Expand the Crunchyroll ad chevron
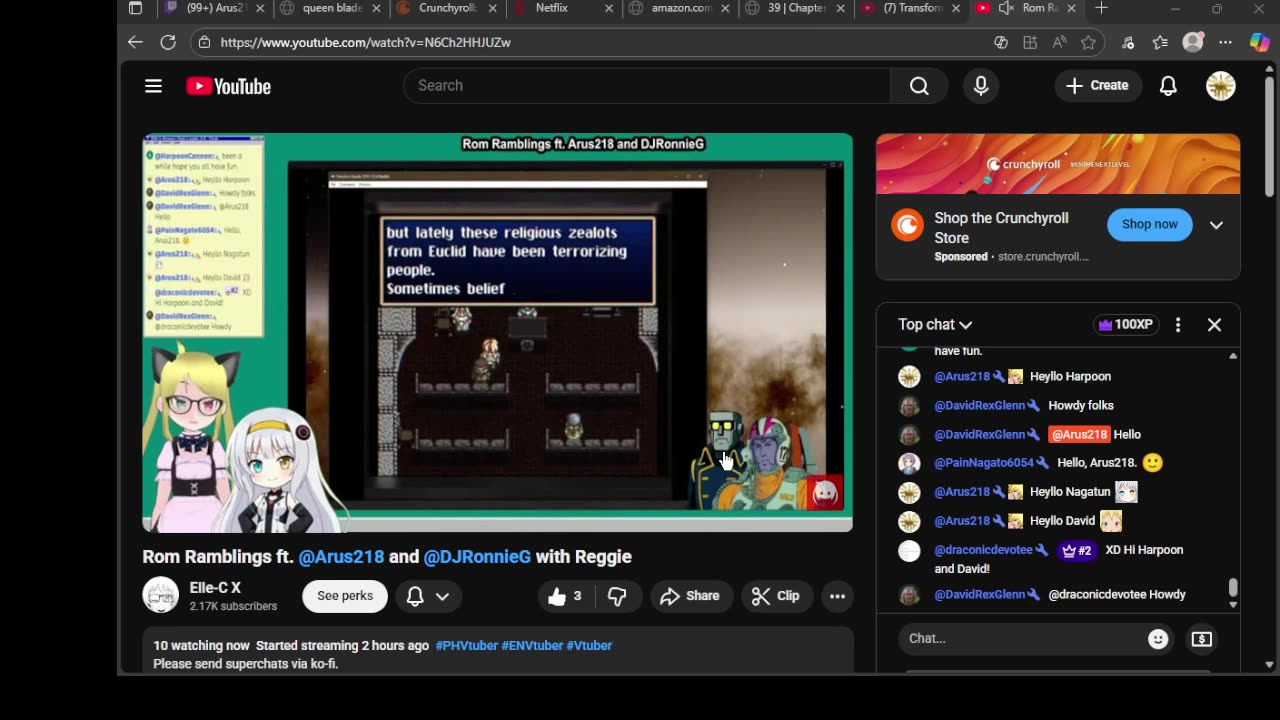The image size is (1280, 720). (1216, 225)
